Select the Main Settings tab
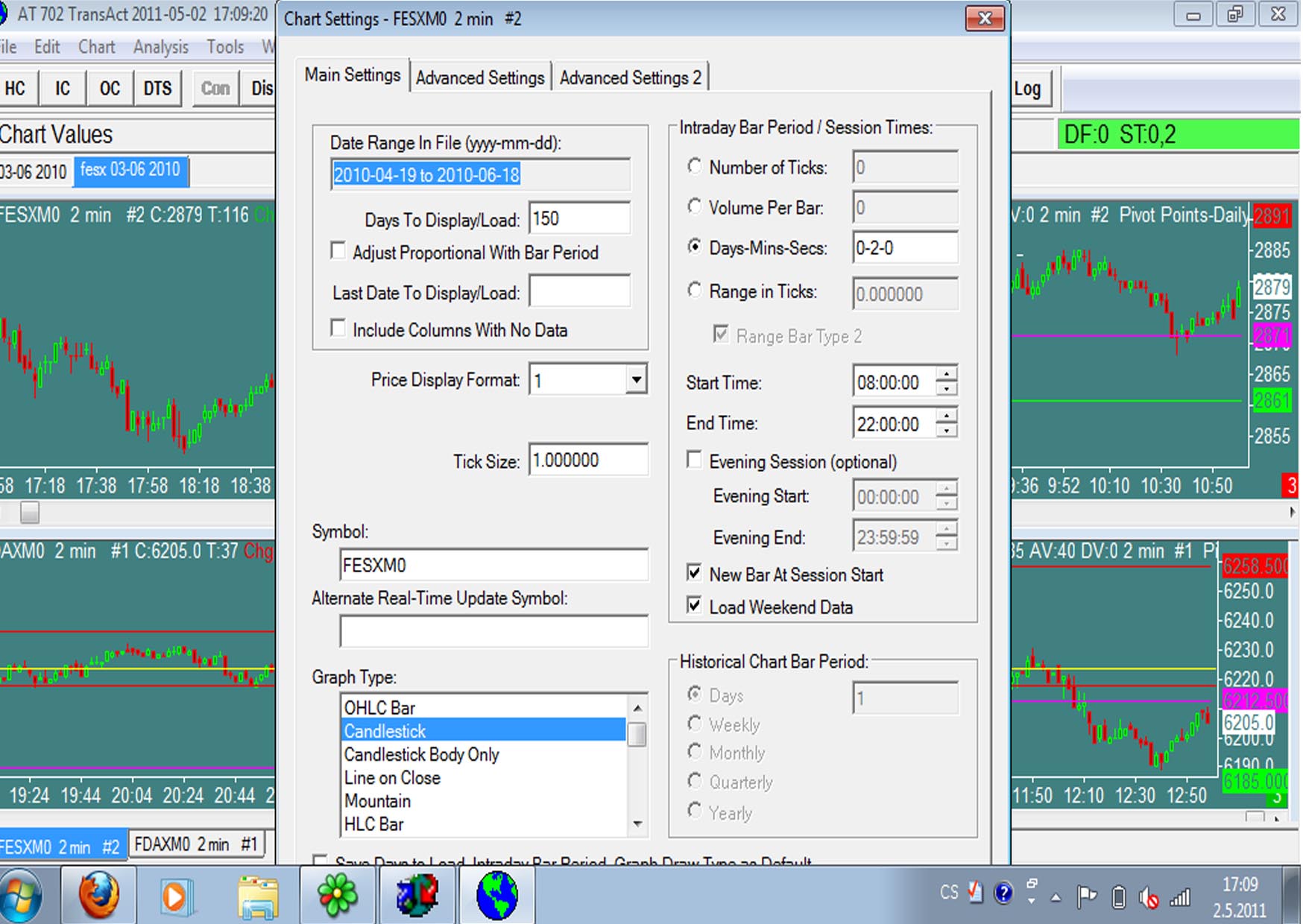Viewport: 1303px width, 924px height. pos(353,75)
